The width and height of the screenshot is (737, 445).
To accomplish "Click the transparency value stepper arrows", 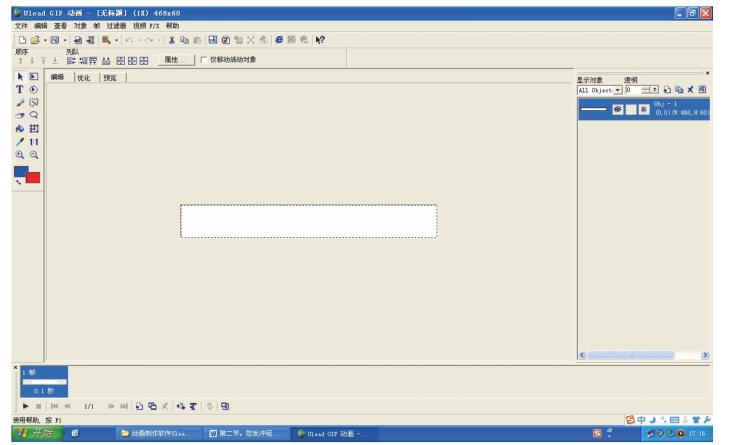I will [x=645, y=90].
